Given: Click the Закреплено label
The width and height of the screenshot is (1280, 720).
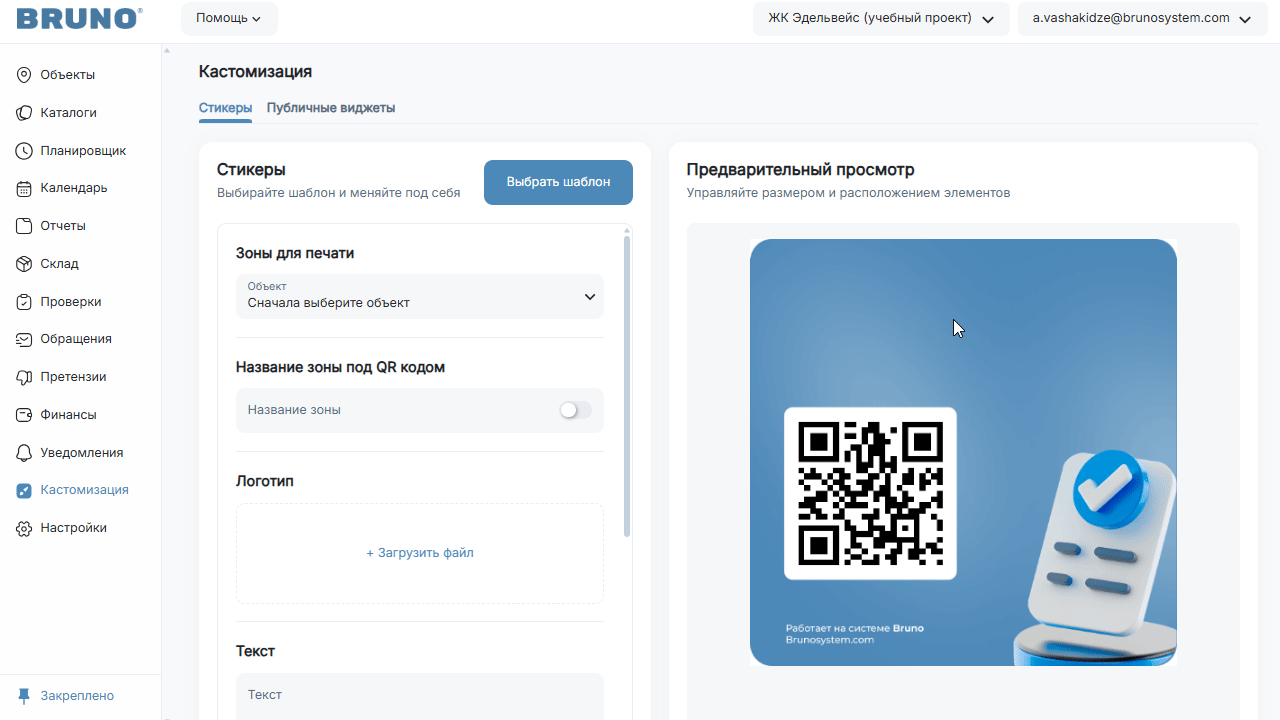Looking at the screenshot, I should 77,696.
